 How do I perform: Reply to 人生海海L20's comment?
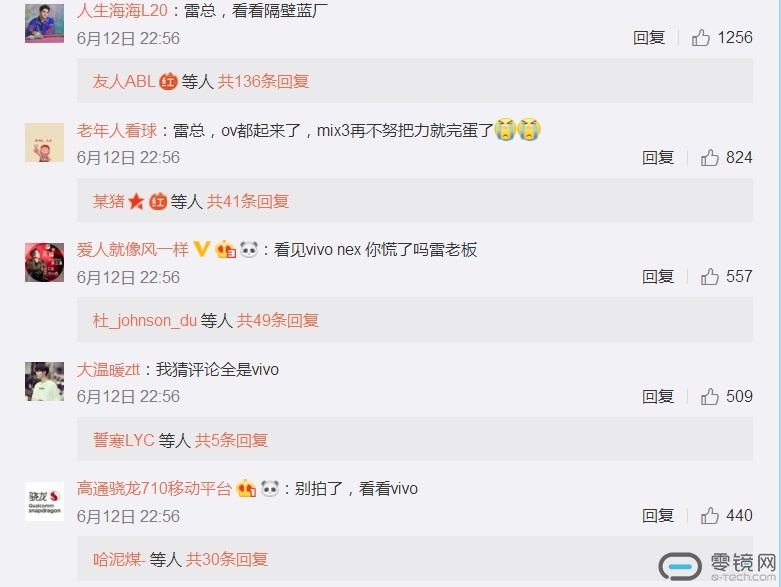(649, 37)
